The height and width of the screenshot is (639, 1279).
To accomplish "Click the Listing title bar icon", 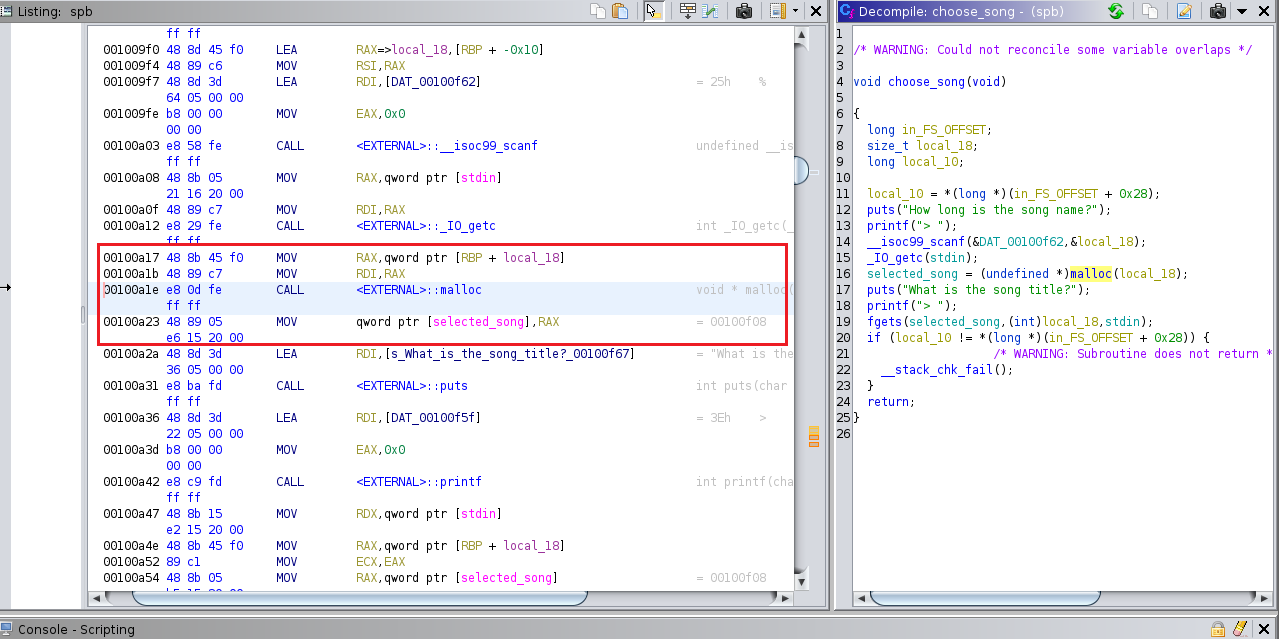I will pos(7,11).
